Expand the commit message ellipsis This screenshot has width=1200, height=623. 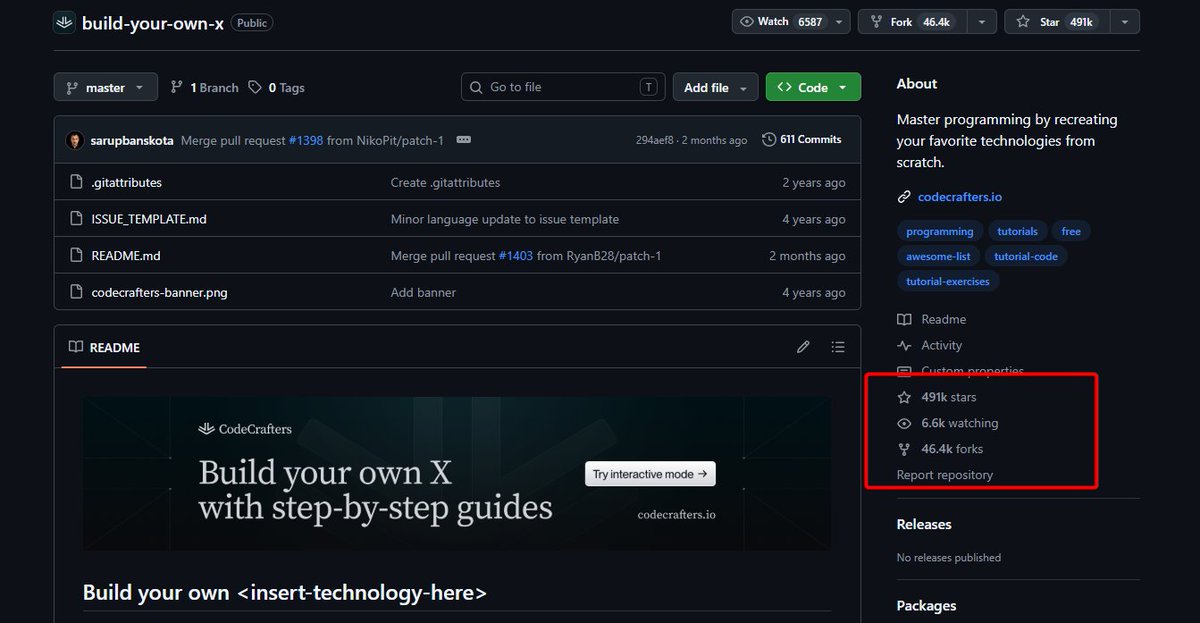[x=463, y=140]
